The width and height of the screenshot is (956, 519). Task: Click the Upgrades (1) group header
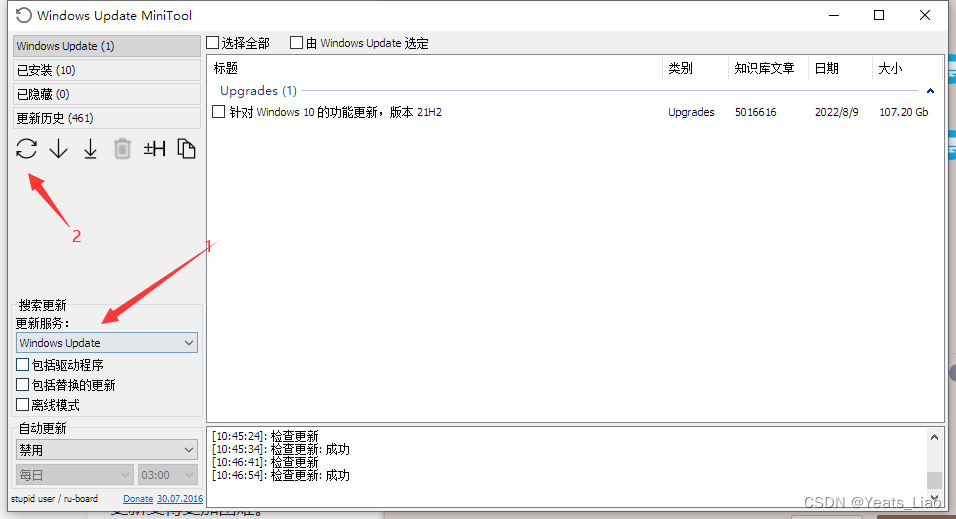(258, 91)
